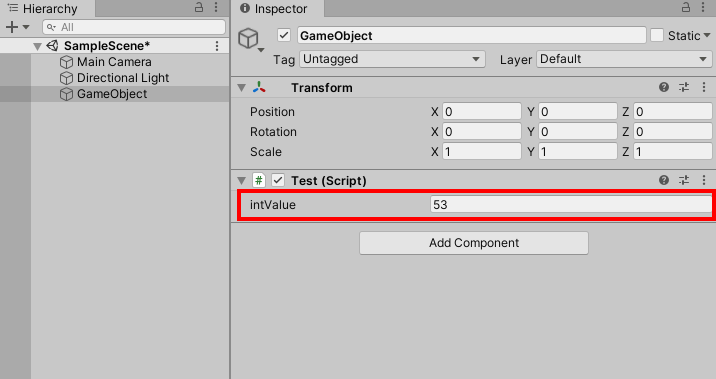This screenshot has height=379, width=716.
Task: Open Test (Script) component context menu
Action: click(704, 180)
